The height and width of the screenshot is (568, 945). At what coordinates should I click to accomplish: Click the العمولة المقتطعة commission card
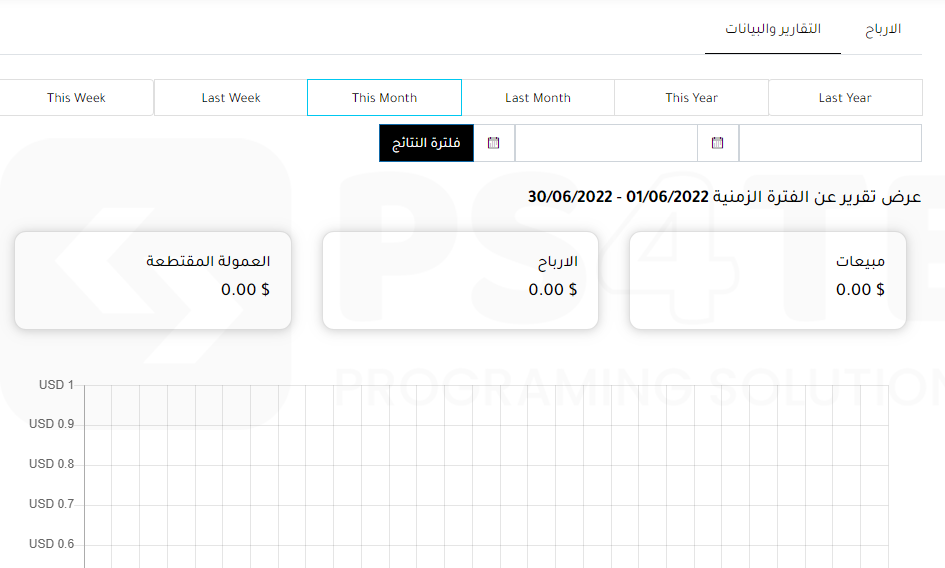click(152, 280)
